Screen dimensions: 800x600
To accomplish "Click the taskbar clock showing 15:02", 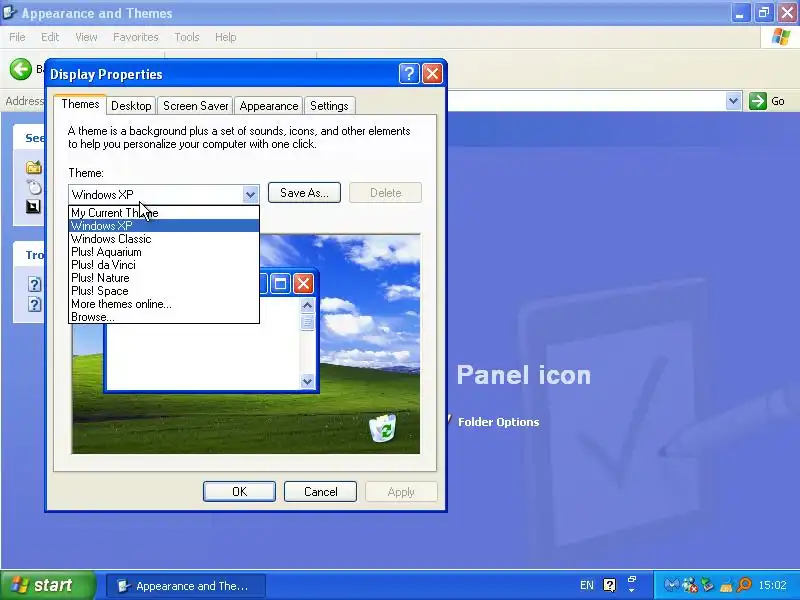I will pos(772,585).
